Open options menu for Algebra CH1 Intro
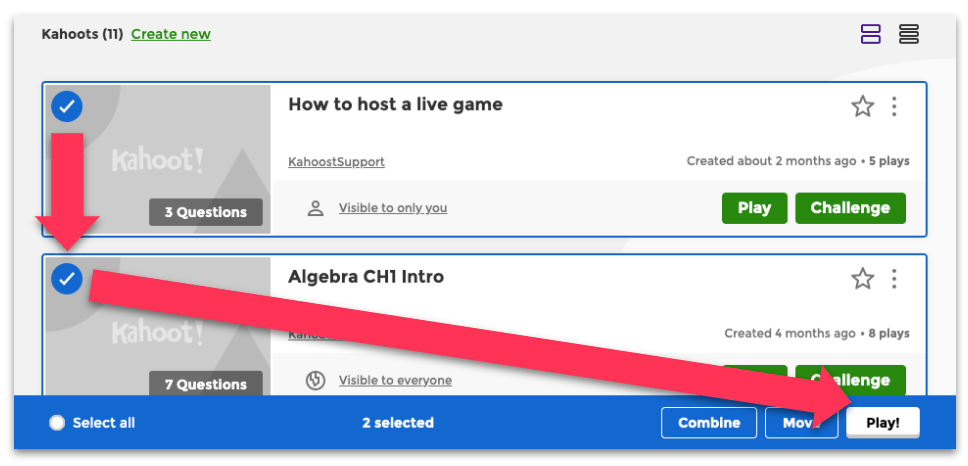 [x=894, y=279]
